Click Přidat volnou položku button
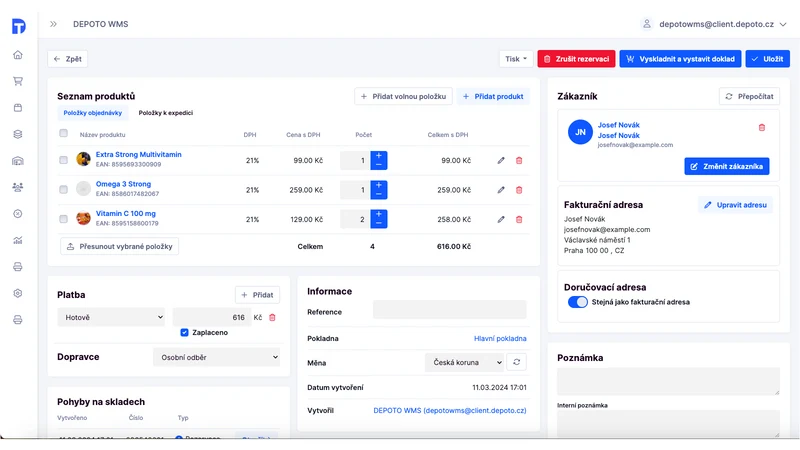The width and height of the screenshot is (800, 450). coord(403,96)
